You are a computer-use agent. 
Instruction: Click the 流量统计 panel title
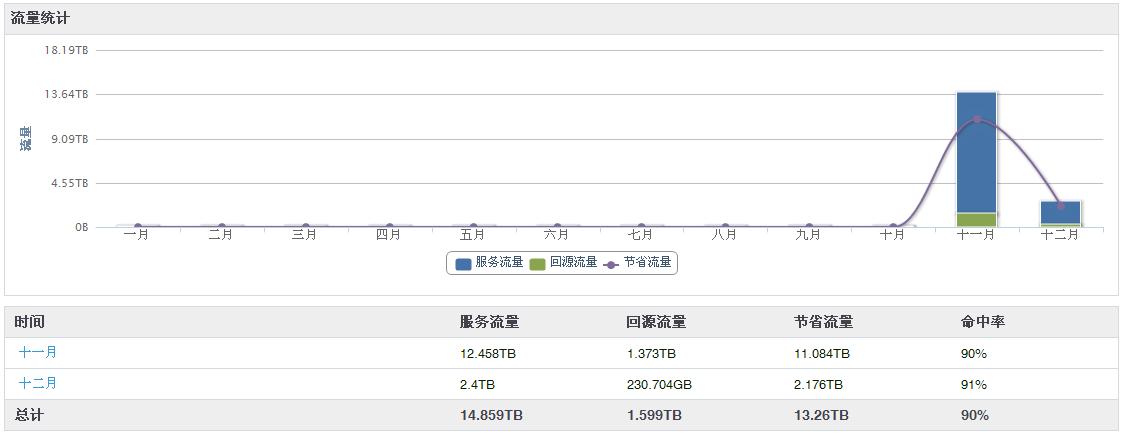40,19
